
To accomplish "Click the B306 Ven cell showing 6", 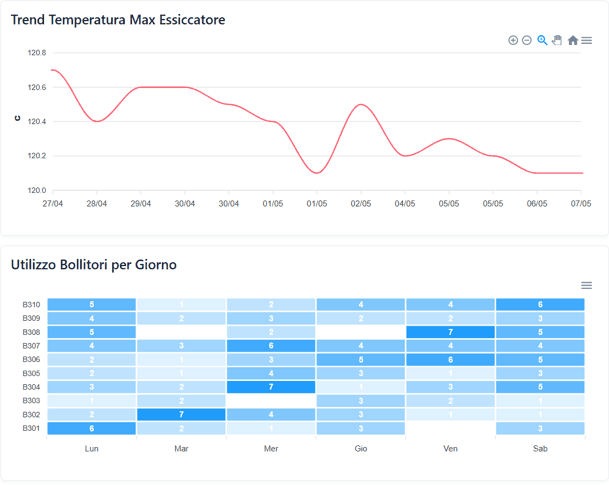I will 451,360.
